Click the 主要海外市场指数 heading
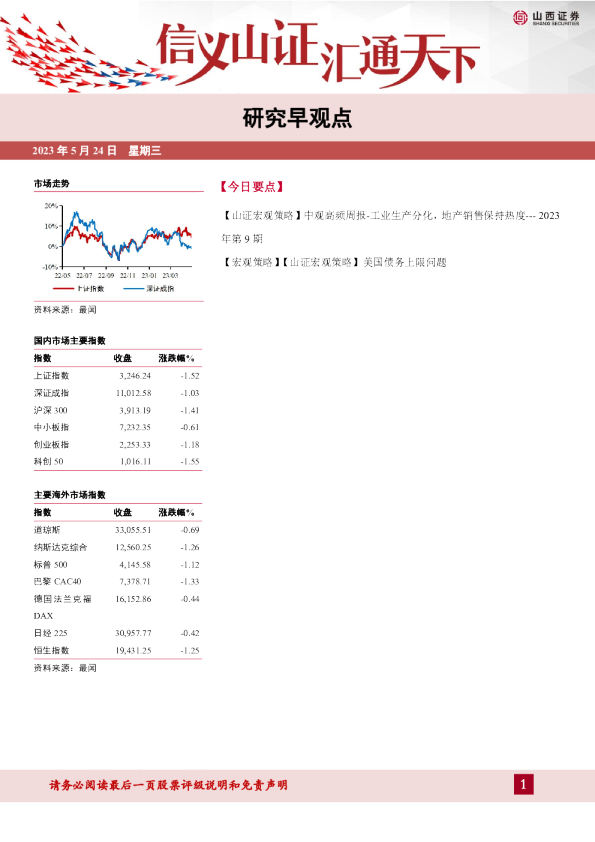This screenshot has width=595, height=842. pyautogui.click(x=70, y=495)
